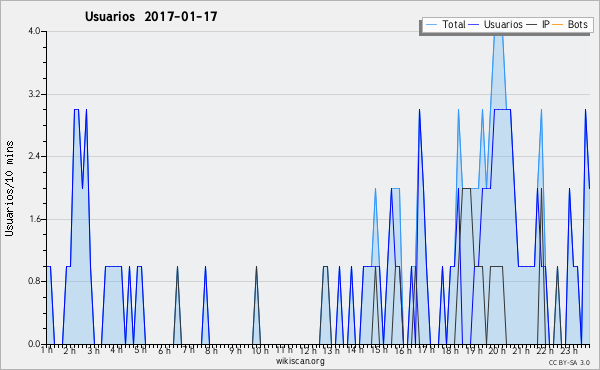Click the y-axis value 0.0

pyautogui.click(x=34, y=344)
